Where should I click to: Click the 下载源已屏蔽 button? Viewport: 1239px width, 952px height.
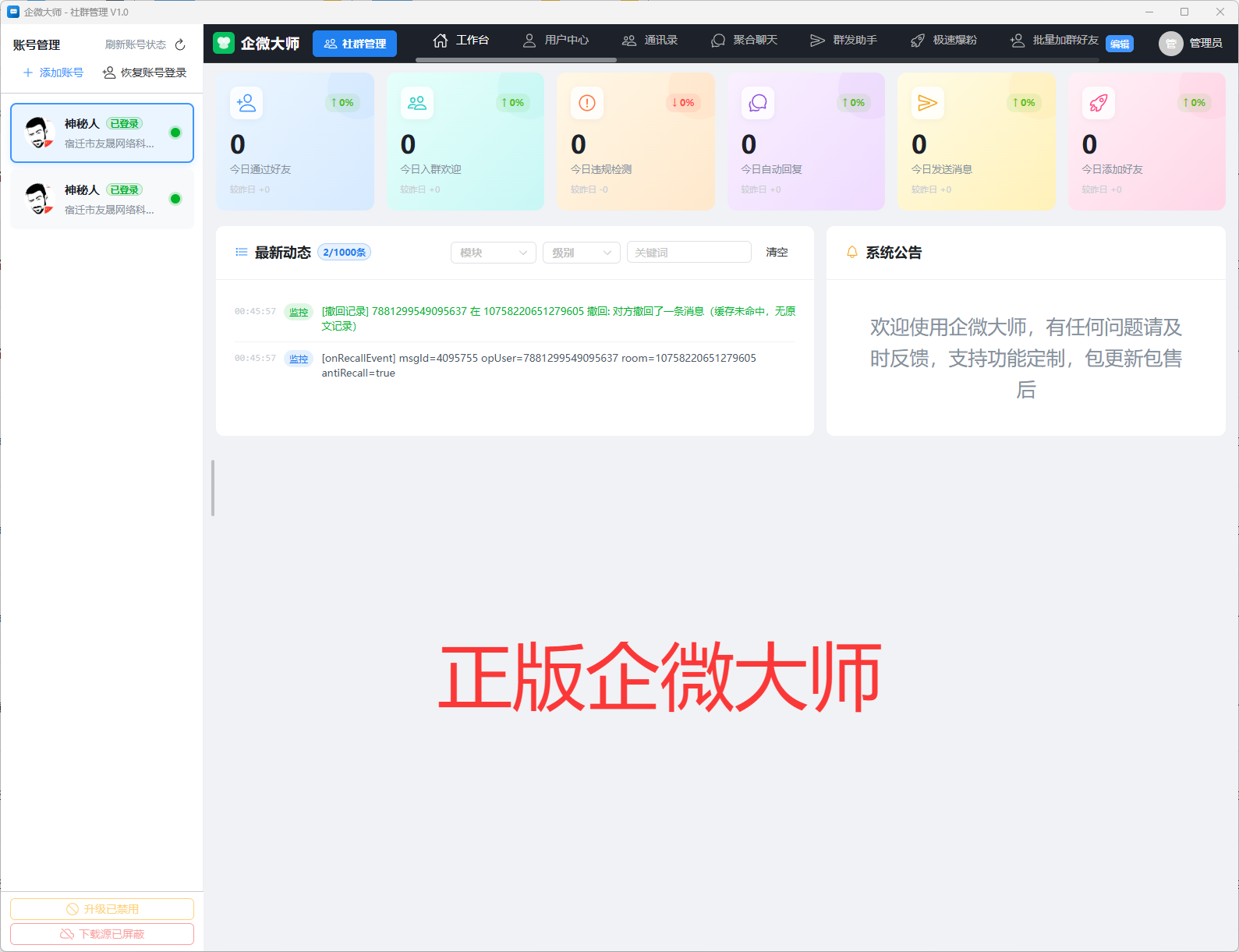pyautogui.click(x=102, y=934)
